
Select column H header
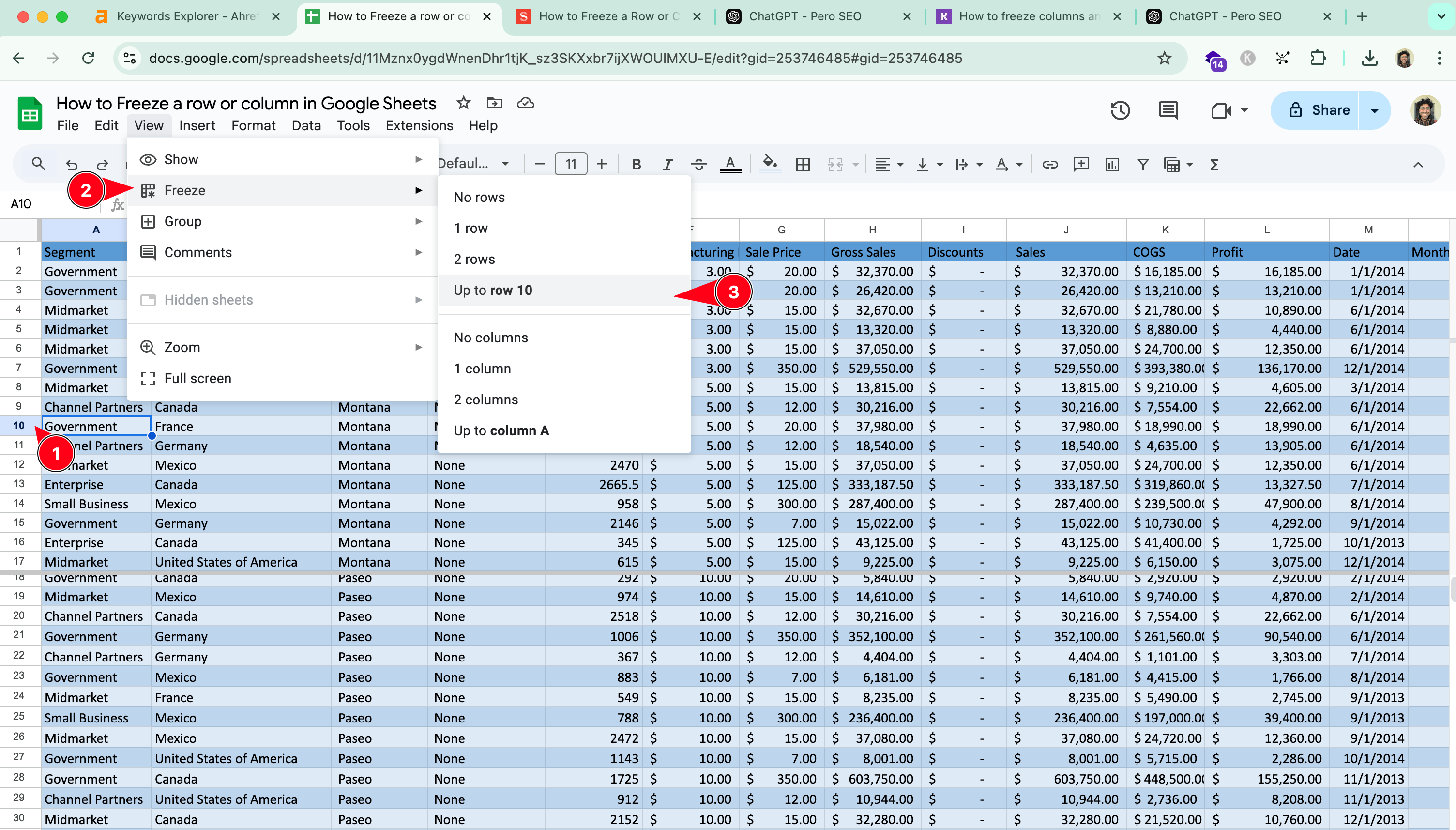[x=872, y=230]
